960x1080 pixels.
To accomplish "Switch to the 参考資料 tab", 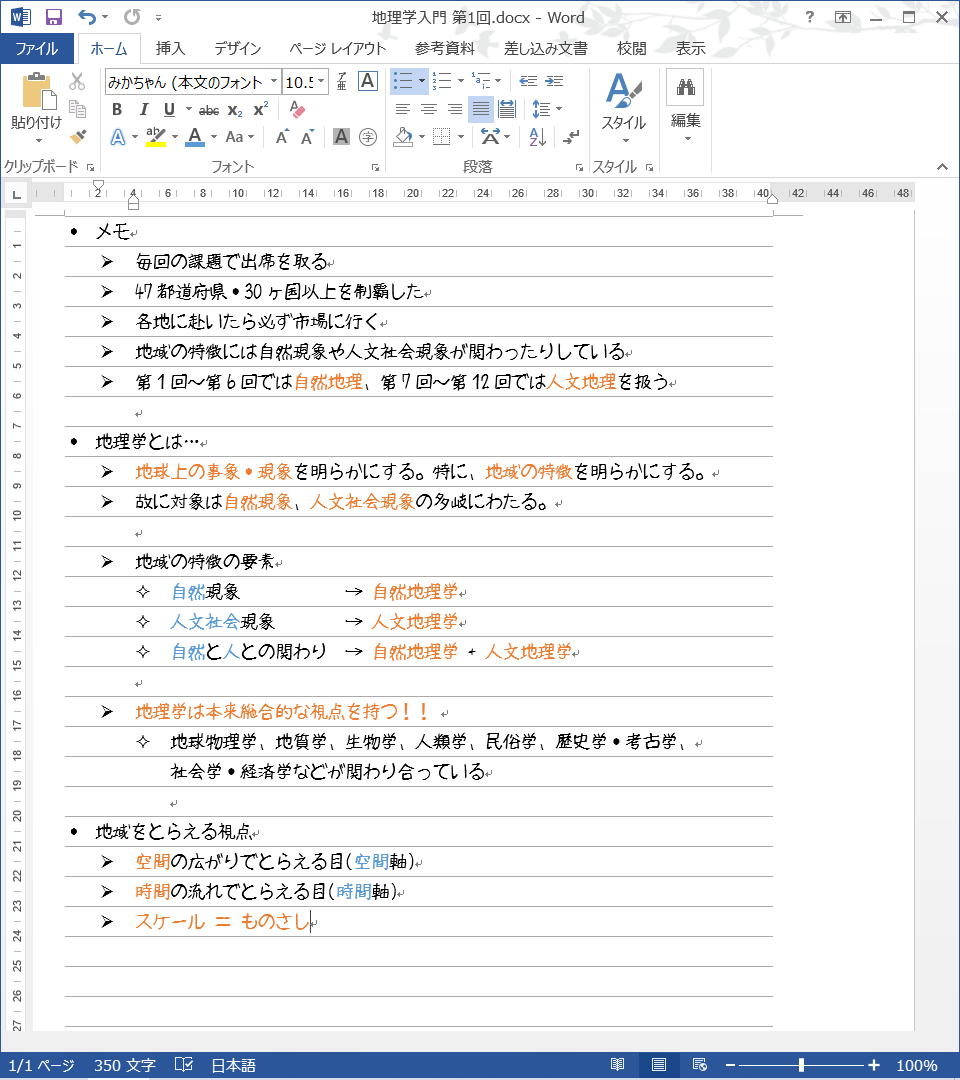I will click(445, 48).
